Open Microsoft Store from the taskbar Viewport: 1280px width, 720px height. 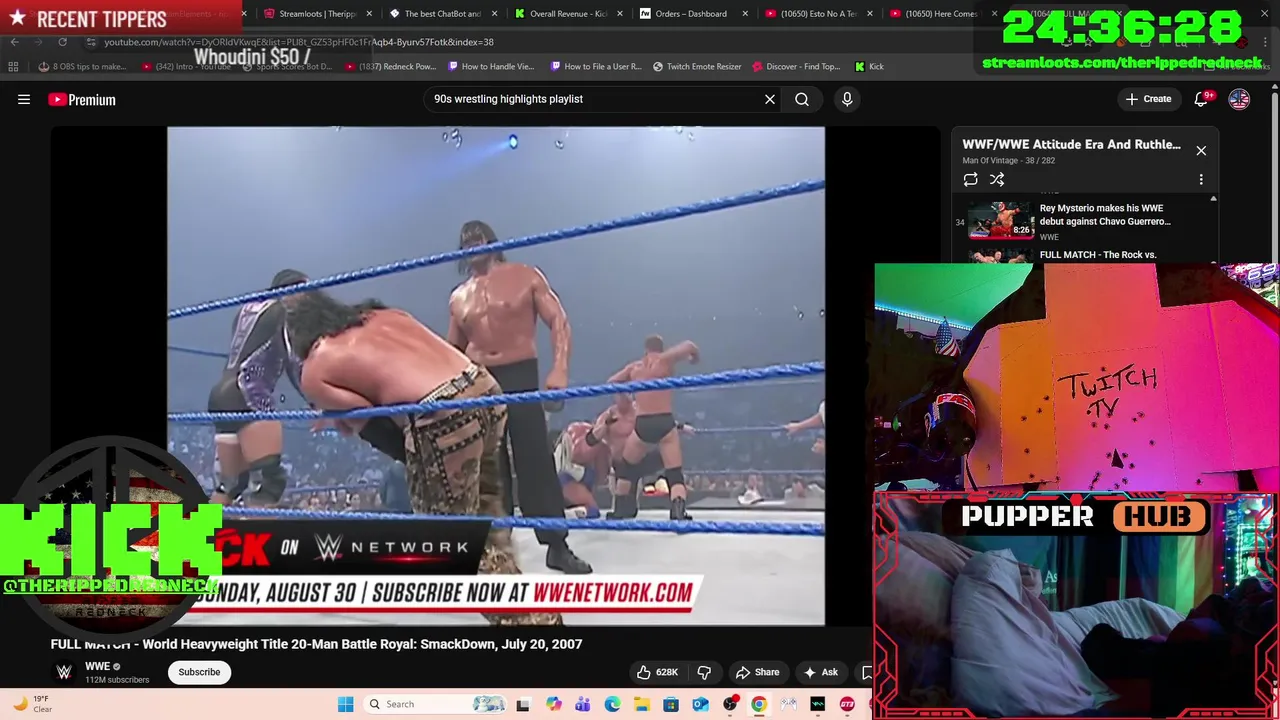coord(671,704)
